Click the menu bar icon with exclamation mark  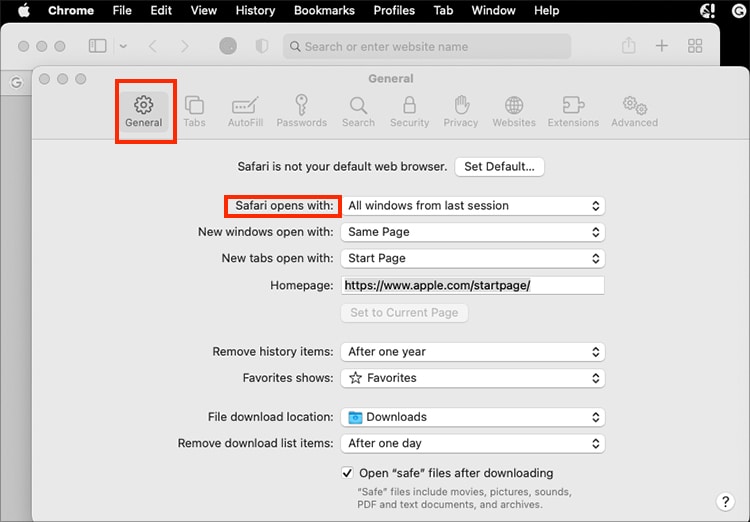click(x=707, y=11)
